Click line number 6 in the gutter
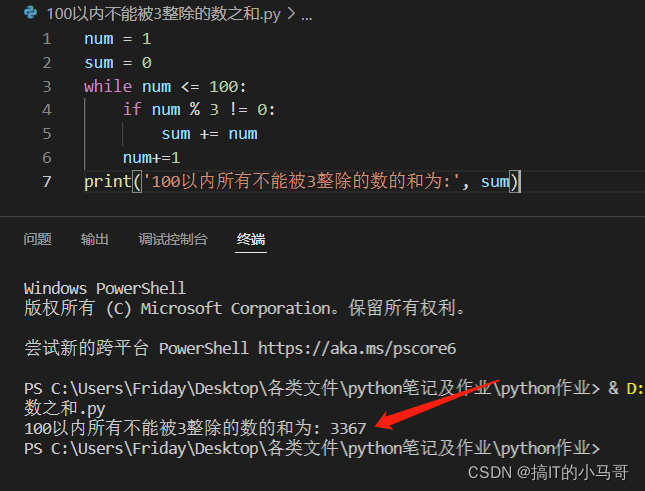 [47, 158]
